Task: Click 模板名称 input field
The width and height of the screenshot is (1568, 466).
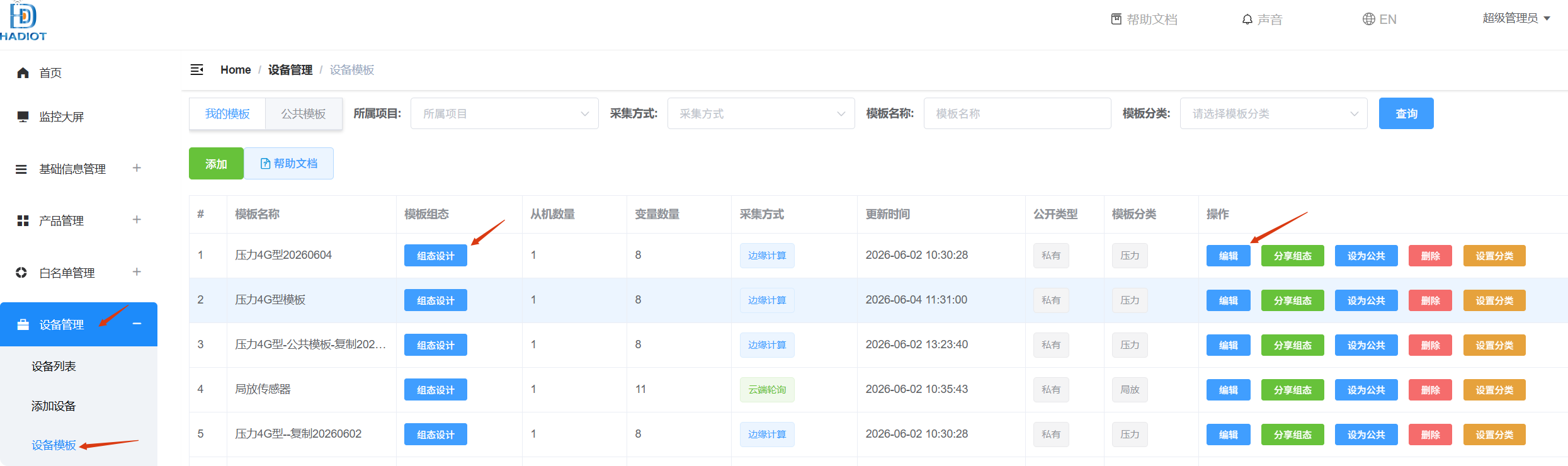Action: click(1017, 113)
